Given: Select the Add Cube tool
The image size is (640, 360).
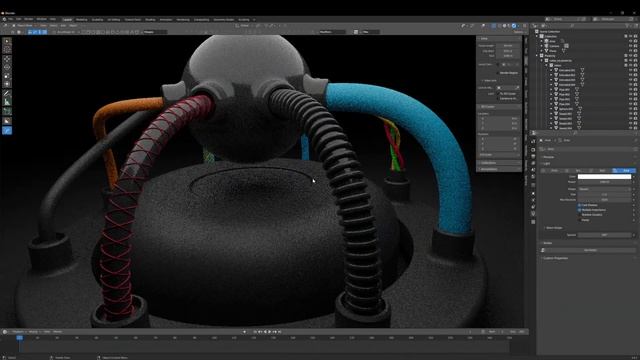Looking at the screenshot, I should [x=7, y=111].
